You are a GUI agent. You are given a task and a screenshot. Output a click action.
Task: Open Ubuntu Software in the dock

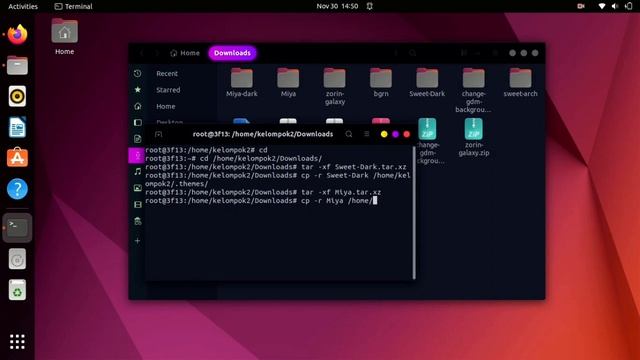point(17,158)
